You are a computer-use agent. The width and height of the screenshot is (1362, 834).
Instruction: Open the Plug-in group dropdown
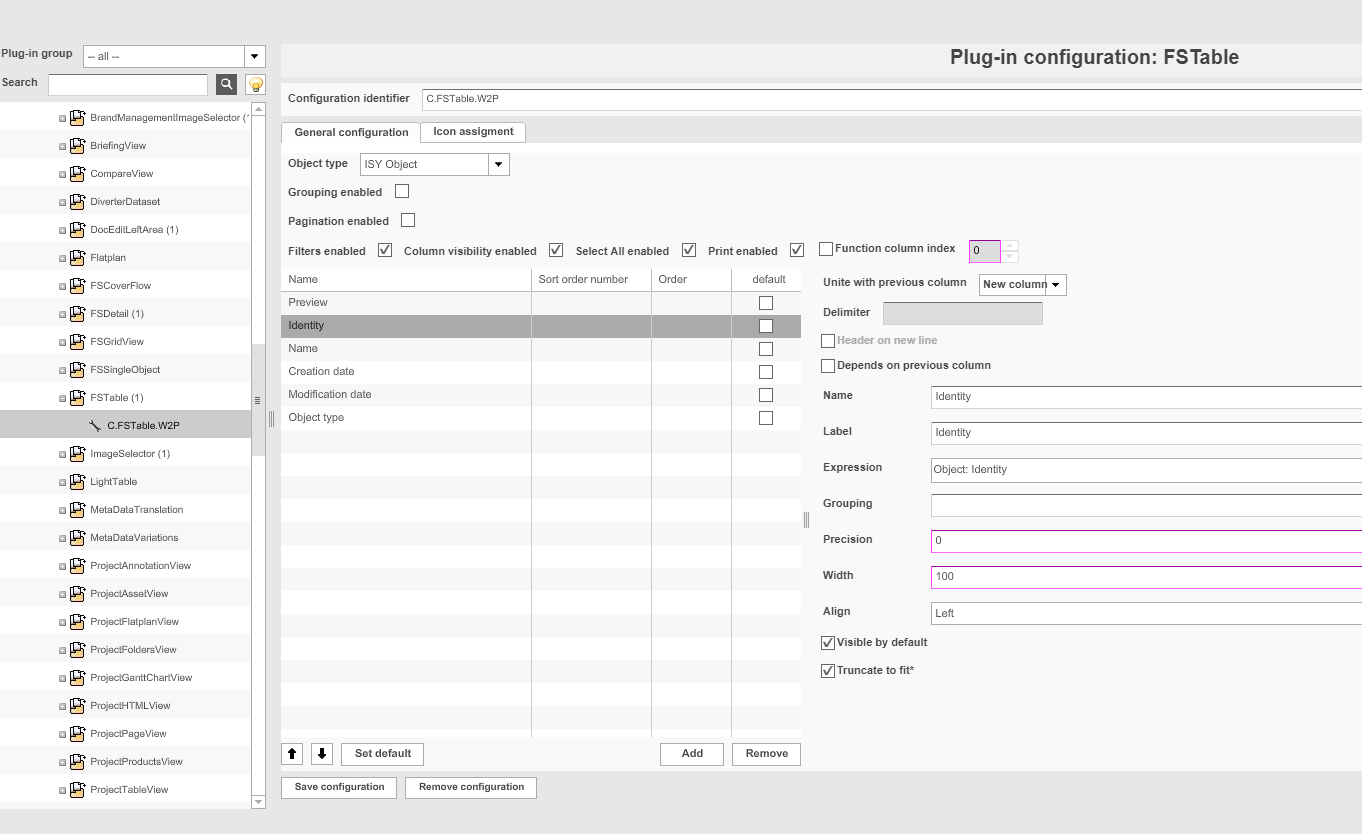(255, 57)
